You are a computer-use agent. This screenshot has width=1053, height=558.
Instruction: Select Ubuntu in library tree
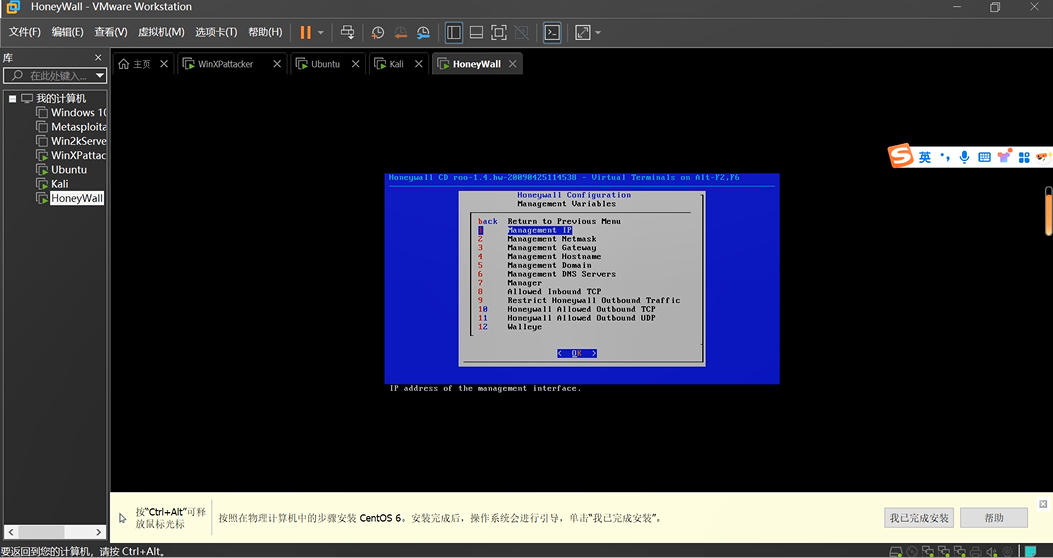click(x=62, y=169)
